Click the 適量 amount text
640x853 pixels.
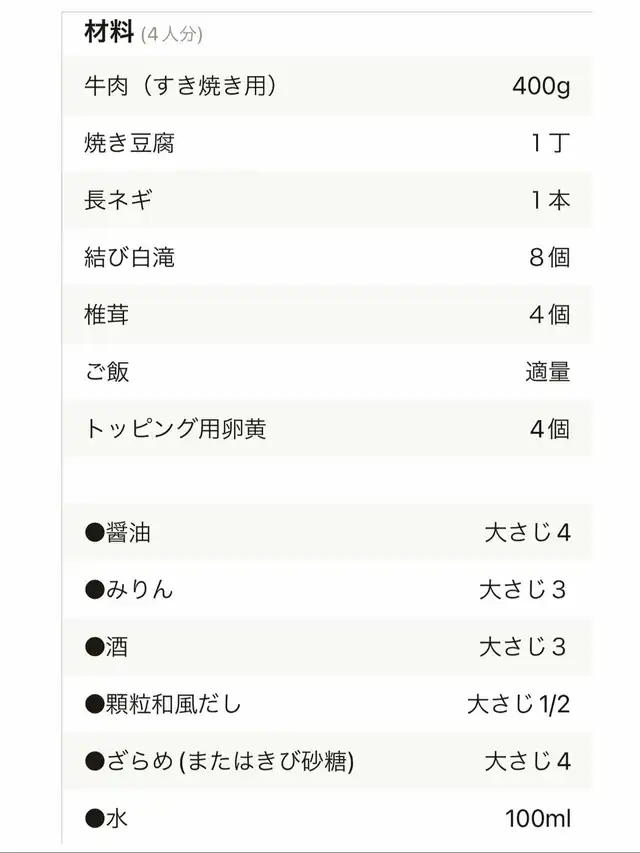tap(548, 372)
